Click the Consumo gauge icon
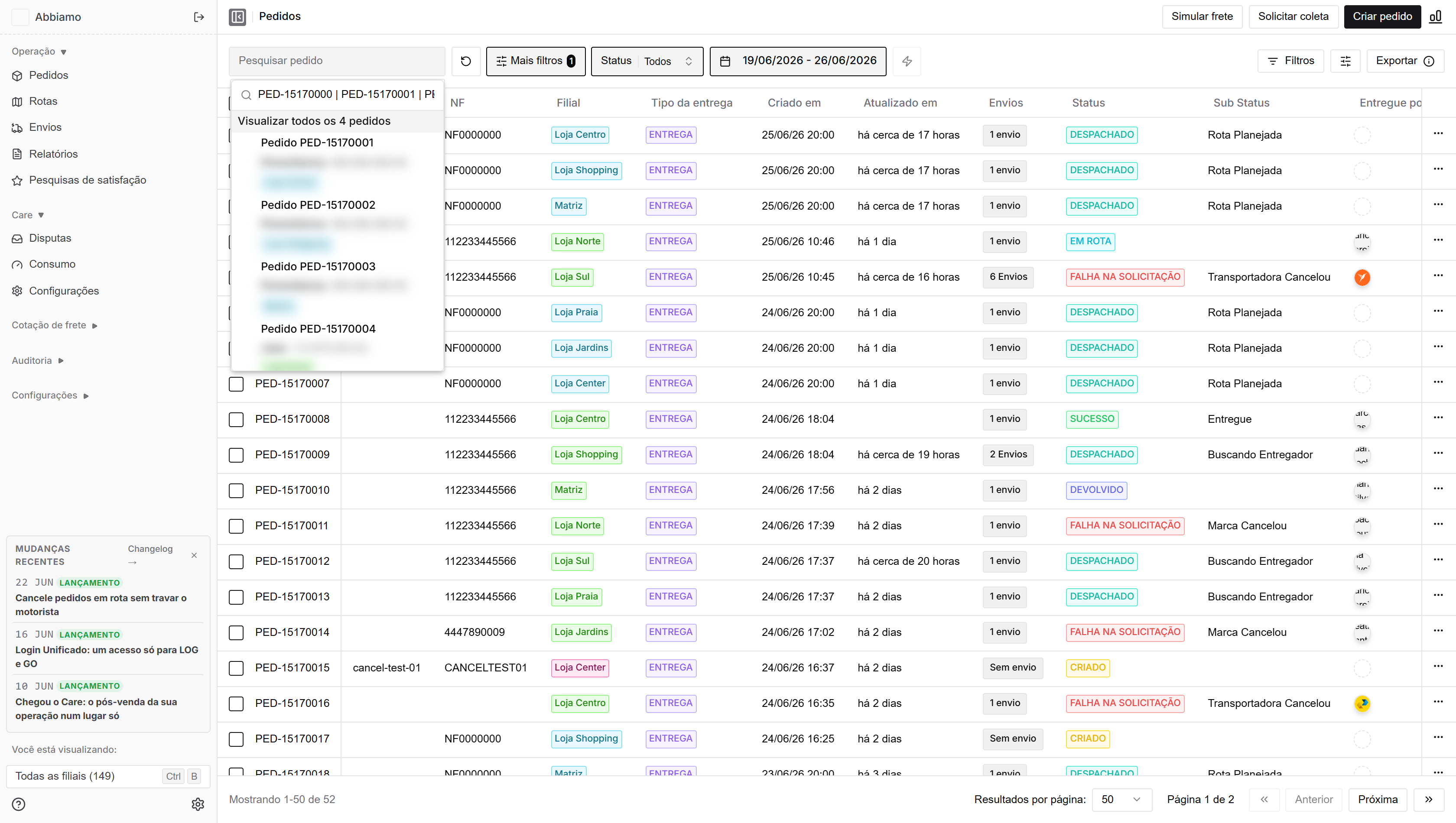 [17, 265]
